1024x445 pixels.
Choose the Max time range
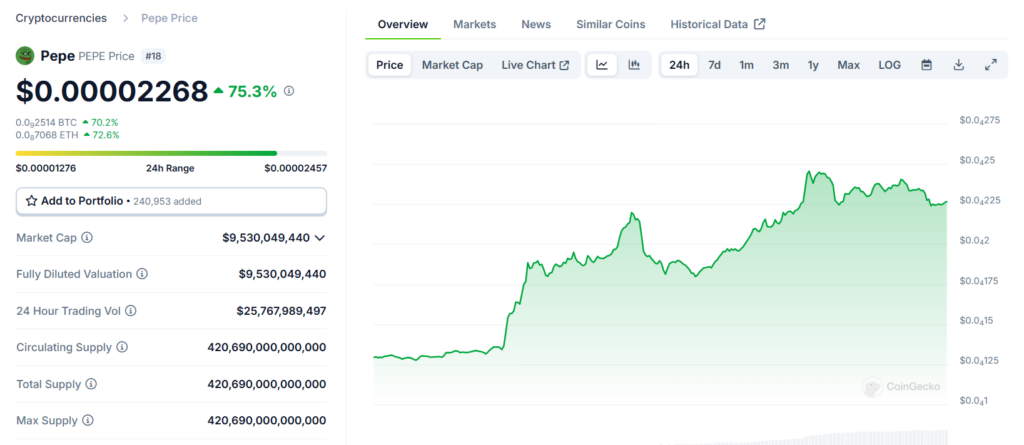(848, 65)
